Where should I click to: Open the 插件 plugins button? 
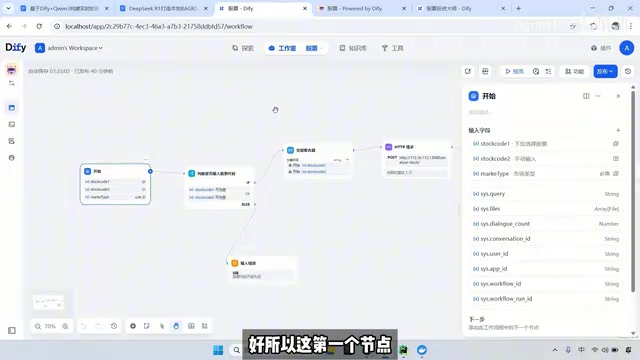tap(601, 48)
